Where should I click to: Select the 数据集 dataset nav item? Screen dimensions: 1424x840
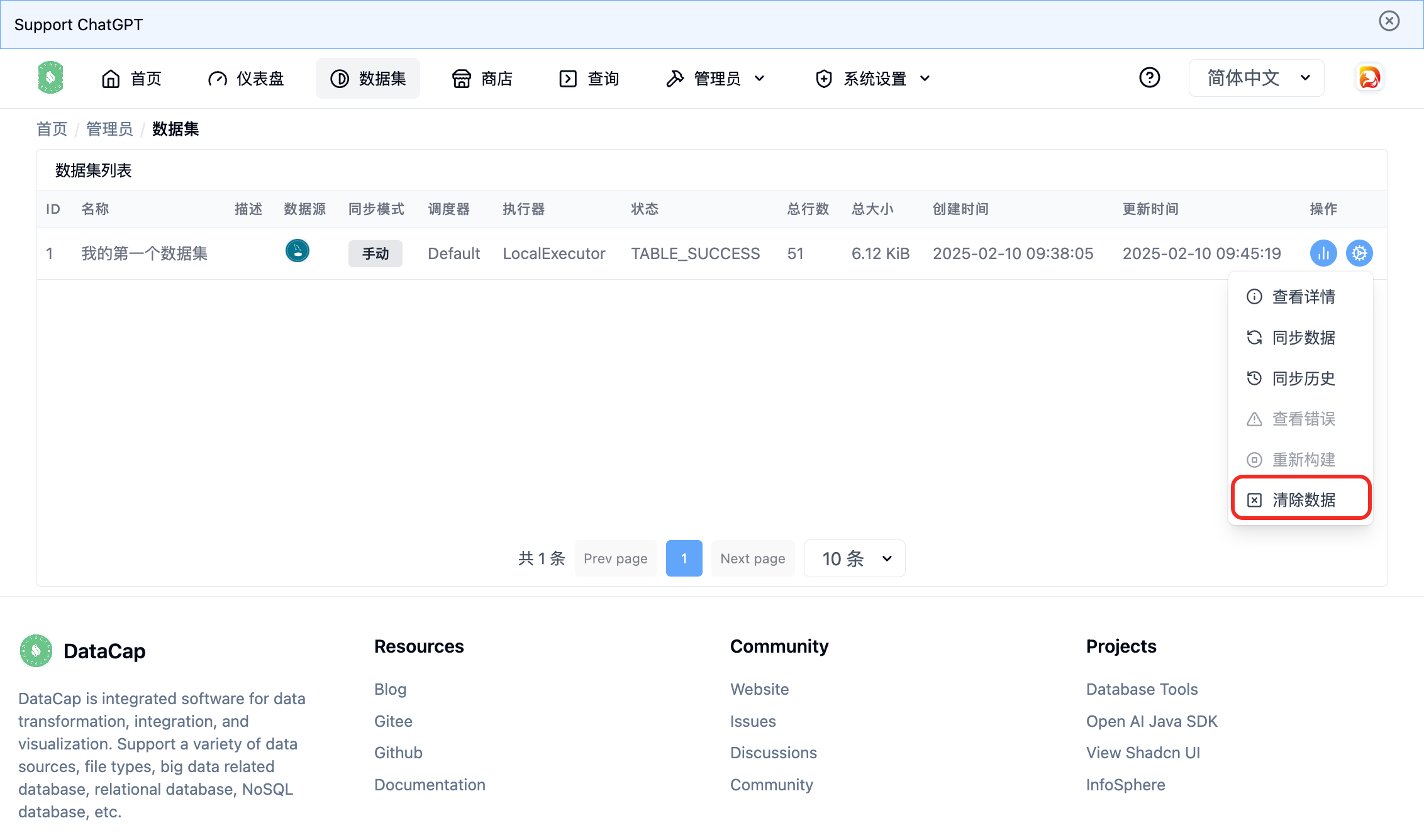click(368, 79)
